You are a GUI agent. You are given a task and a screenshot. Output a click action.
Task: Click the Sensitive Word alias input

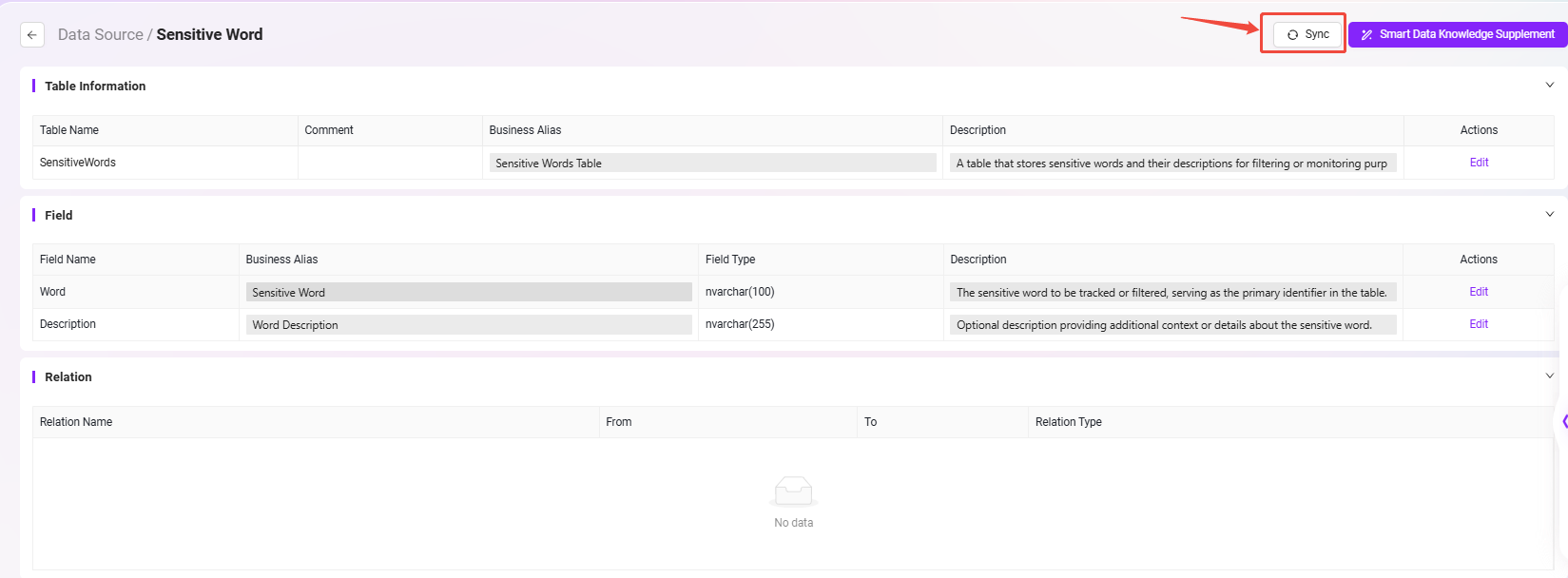point(469,293)
